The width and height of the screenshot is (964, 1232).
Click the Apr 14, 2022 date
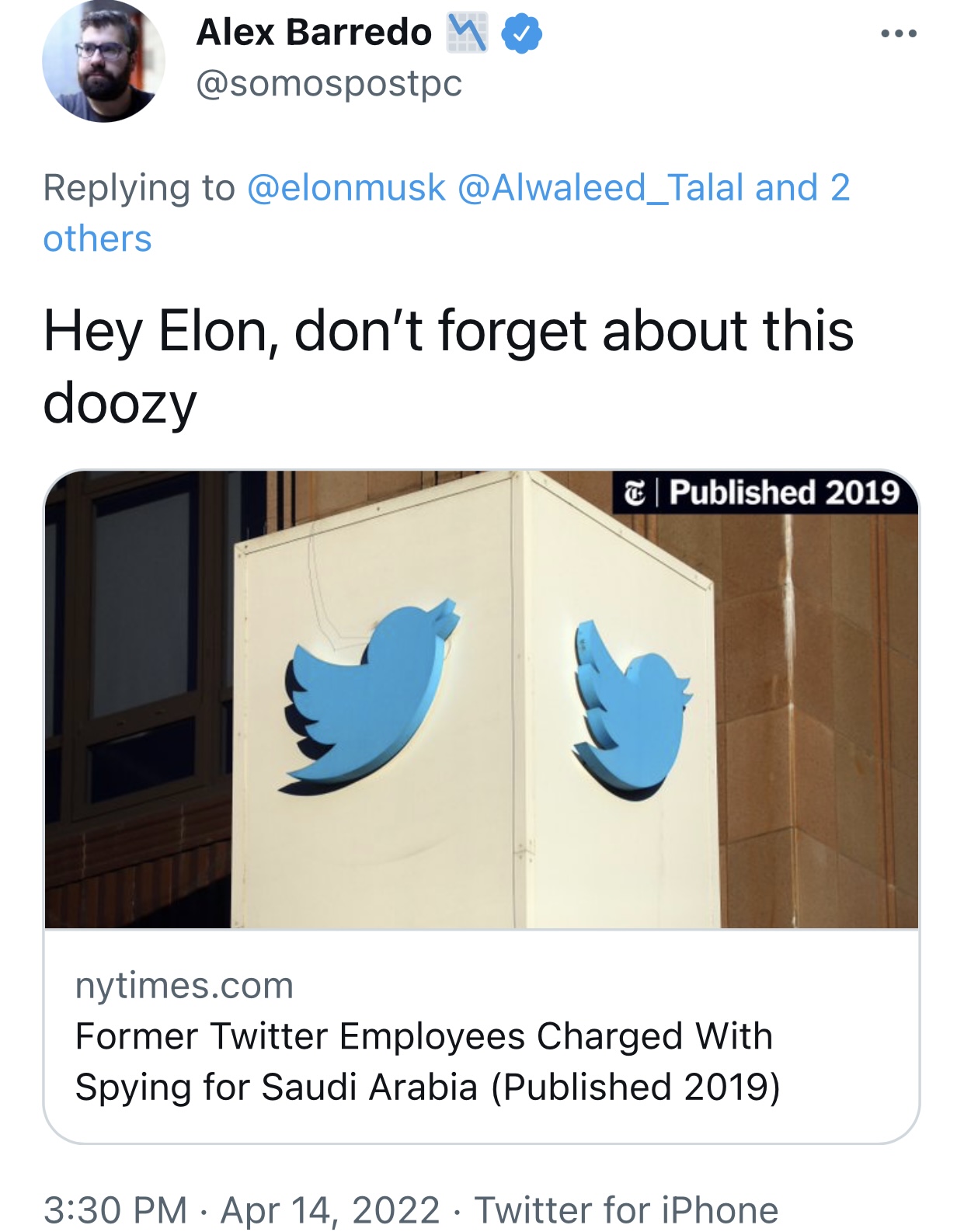click(x=330, y=1210)
